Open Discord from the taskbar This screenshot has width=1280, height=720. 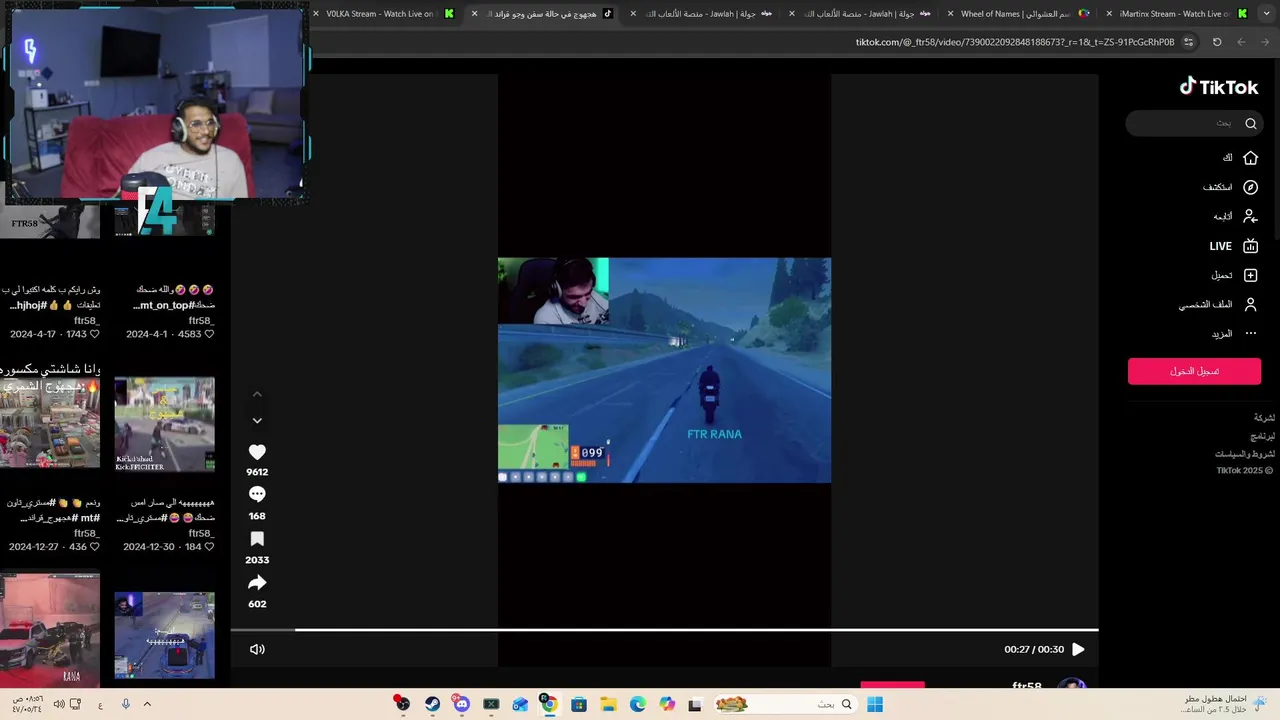(461, 705)
